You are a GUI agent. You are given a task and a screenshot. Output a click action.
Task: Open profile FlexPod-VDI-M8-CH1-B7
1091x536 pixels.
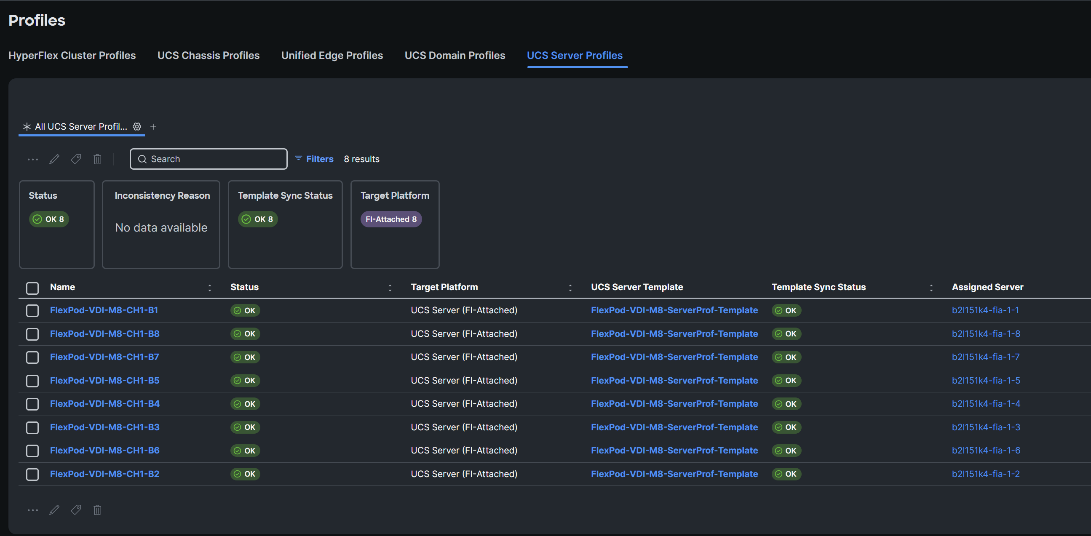pos(104,357)
